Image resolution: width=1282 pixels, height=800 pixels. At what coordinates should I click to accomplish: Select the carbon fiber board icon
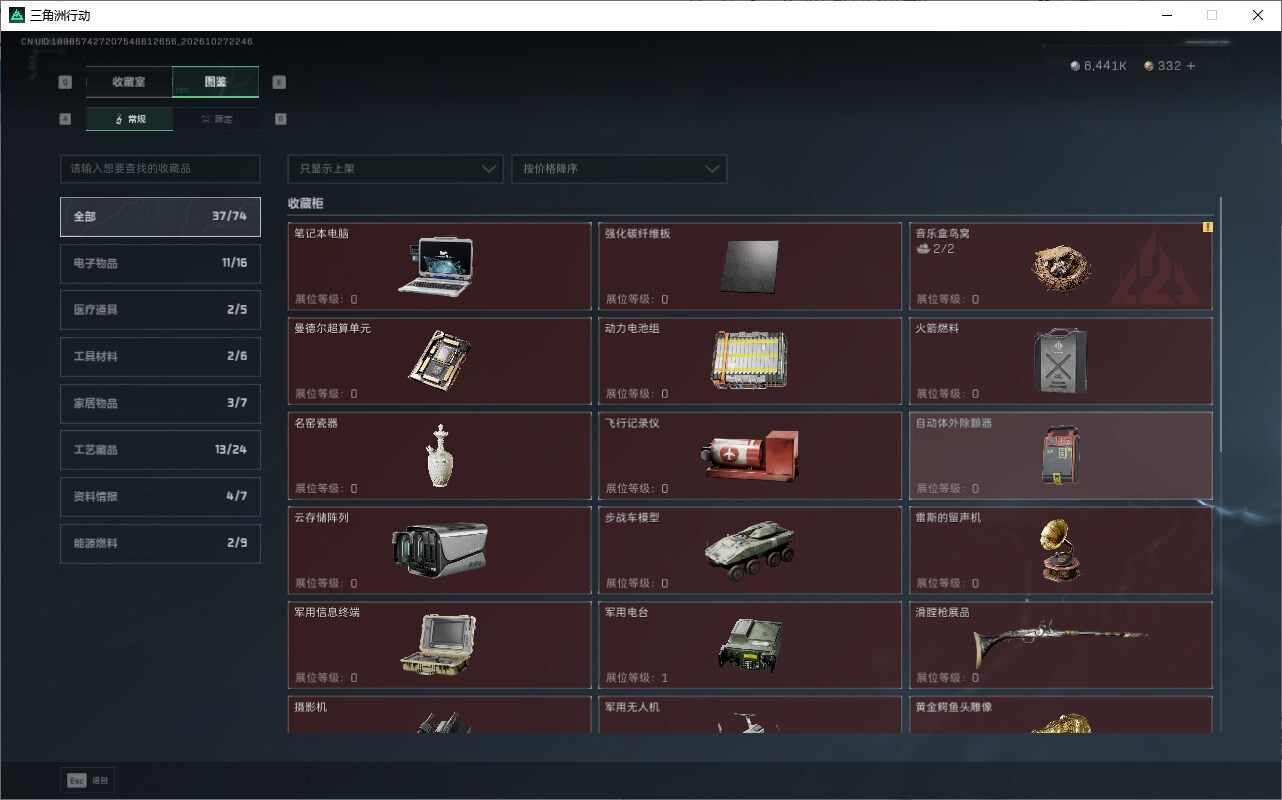click(749, 267)
